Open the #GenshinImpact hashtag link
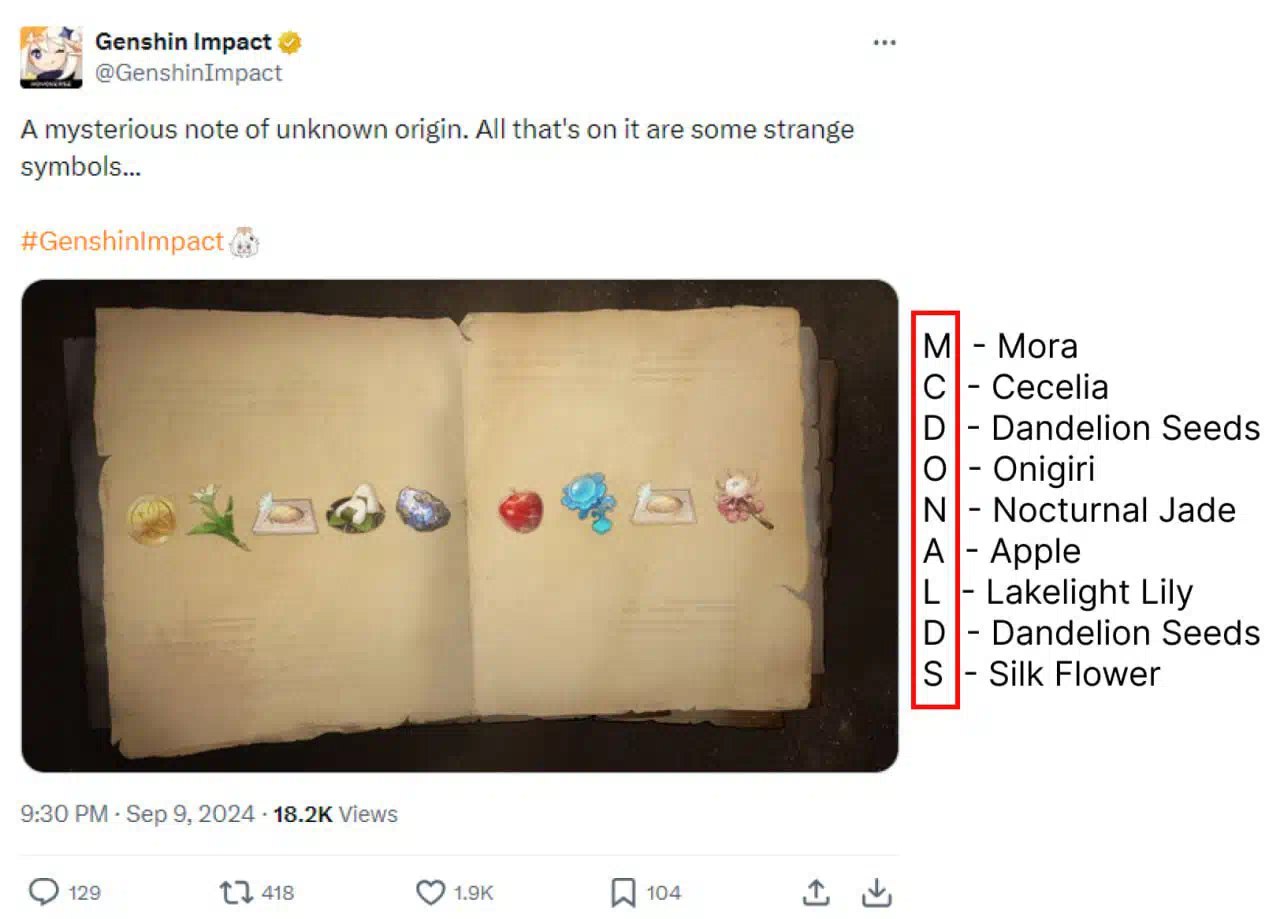The height and width of the screenshot is (919, 1280). pyautogui.click(x=122, y=242)
